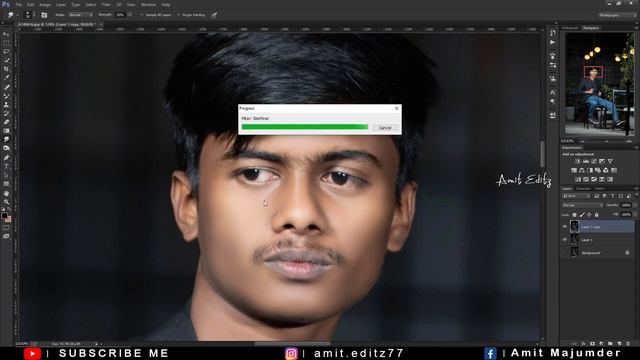Select the Rectangle shape tool
Screen dimensions: 640x360
[6, 184]
